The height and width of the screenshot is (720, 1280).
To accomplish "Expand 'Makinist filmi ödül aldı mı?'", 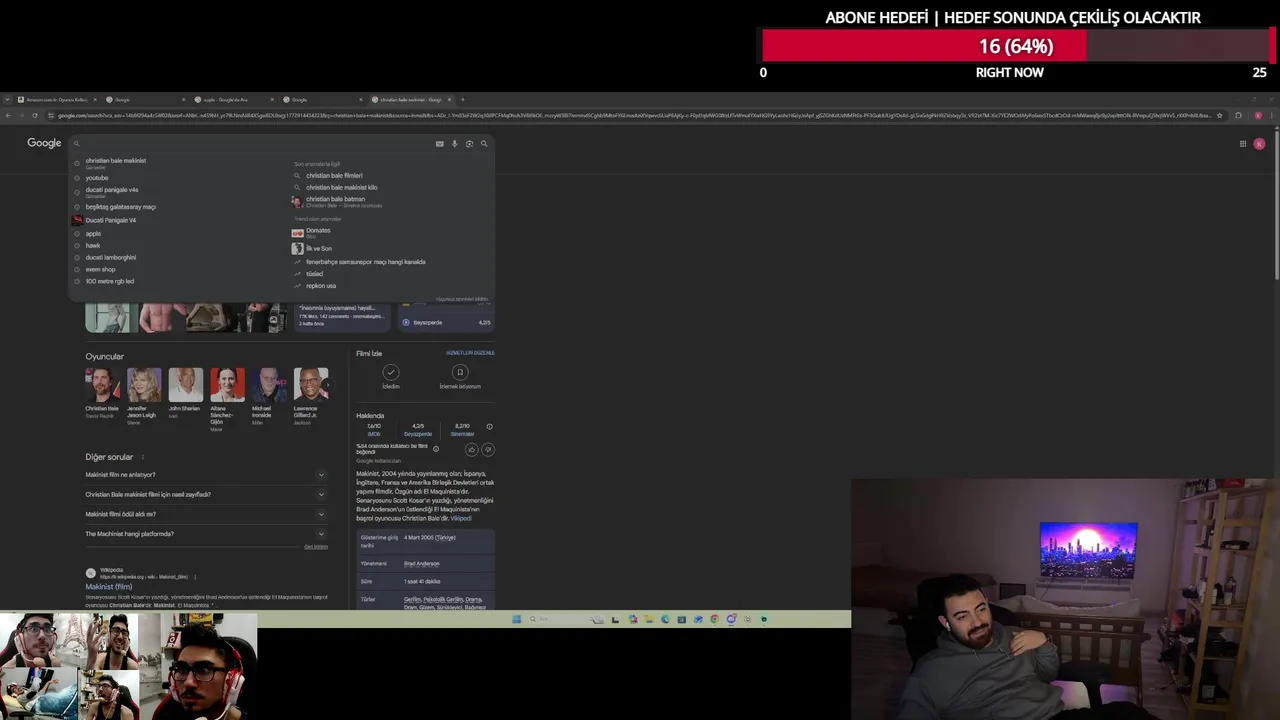I will (206, 514).
